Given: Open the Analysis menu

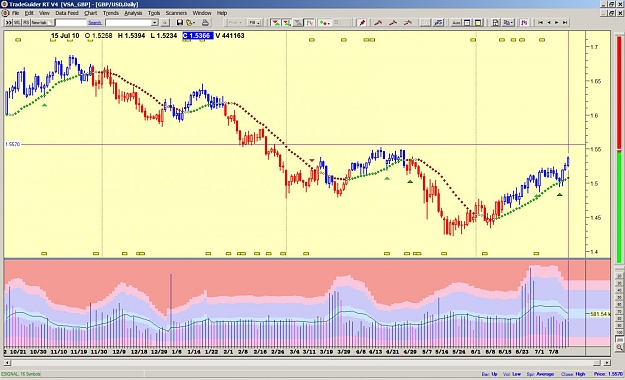Looking at the screenshot, I should [133, 13].
